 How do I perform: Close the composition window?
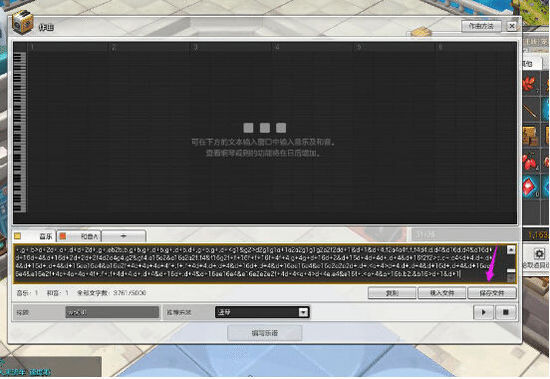tap(512, 26)
